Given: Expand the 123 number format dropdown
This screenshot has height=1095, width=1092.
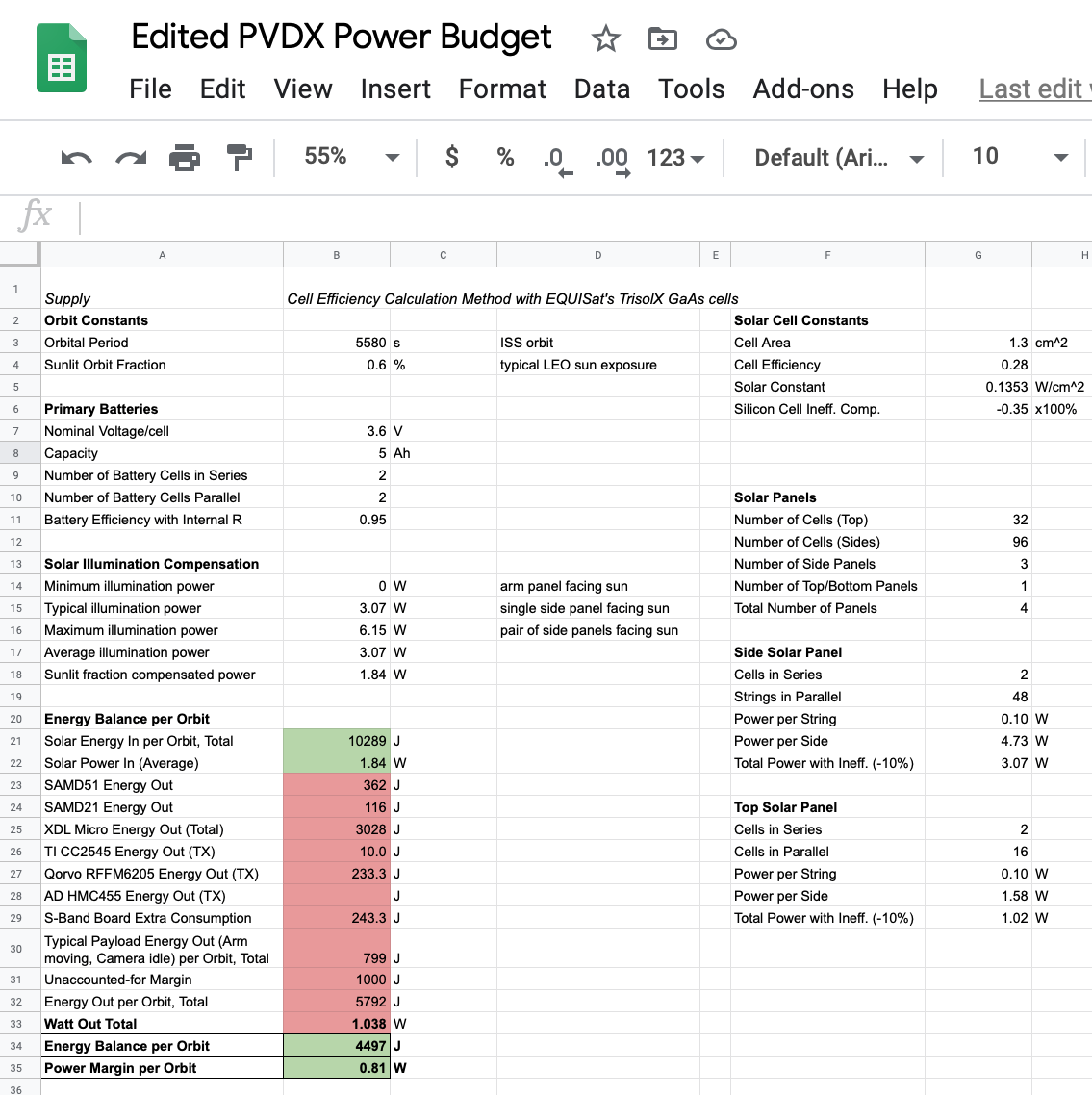Looking at the screenshot, I should click(675, 158).
